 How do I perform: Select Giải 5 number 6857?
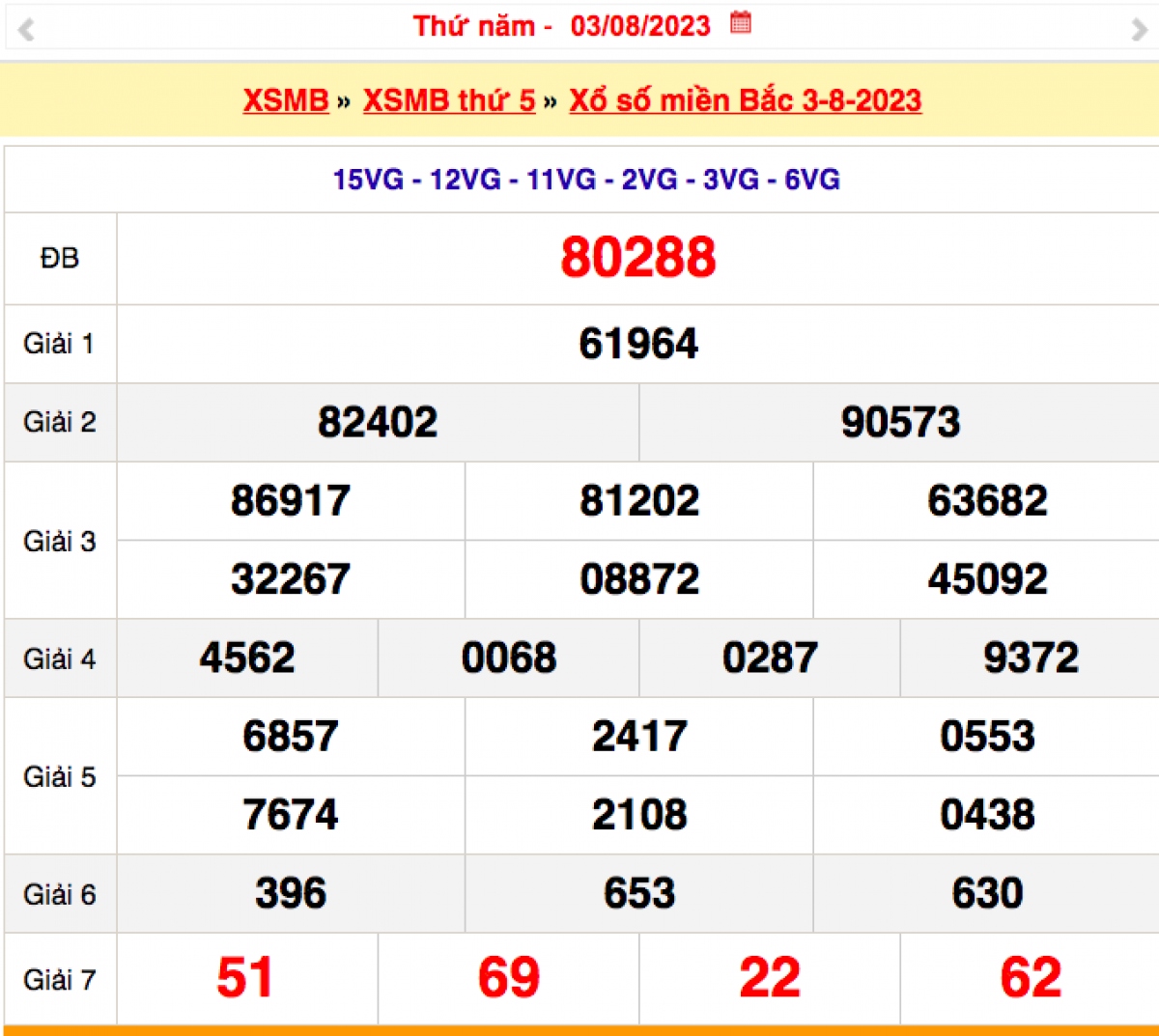pyautogui.click(x=291, y=736)
